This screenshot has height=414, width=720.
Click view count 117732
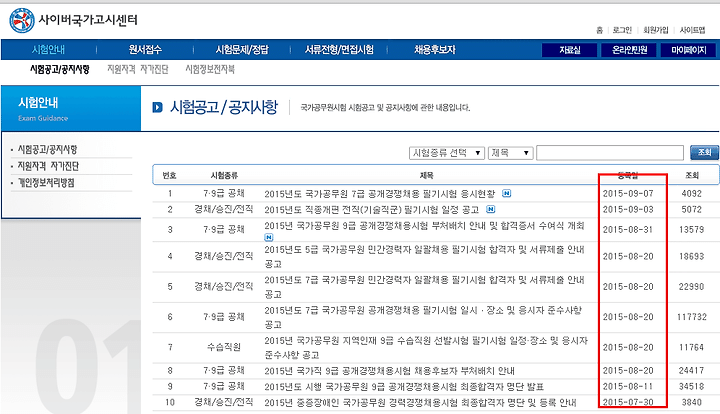click(692, 317)
